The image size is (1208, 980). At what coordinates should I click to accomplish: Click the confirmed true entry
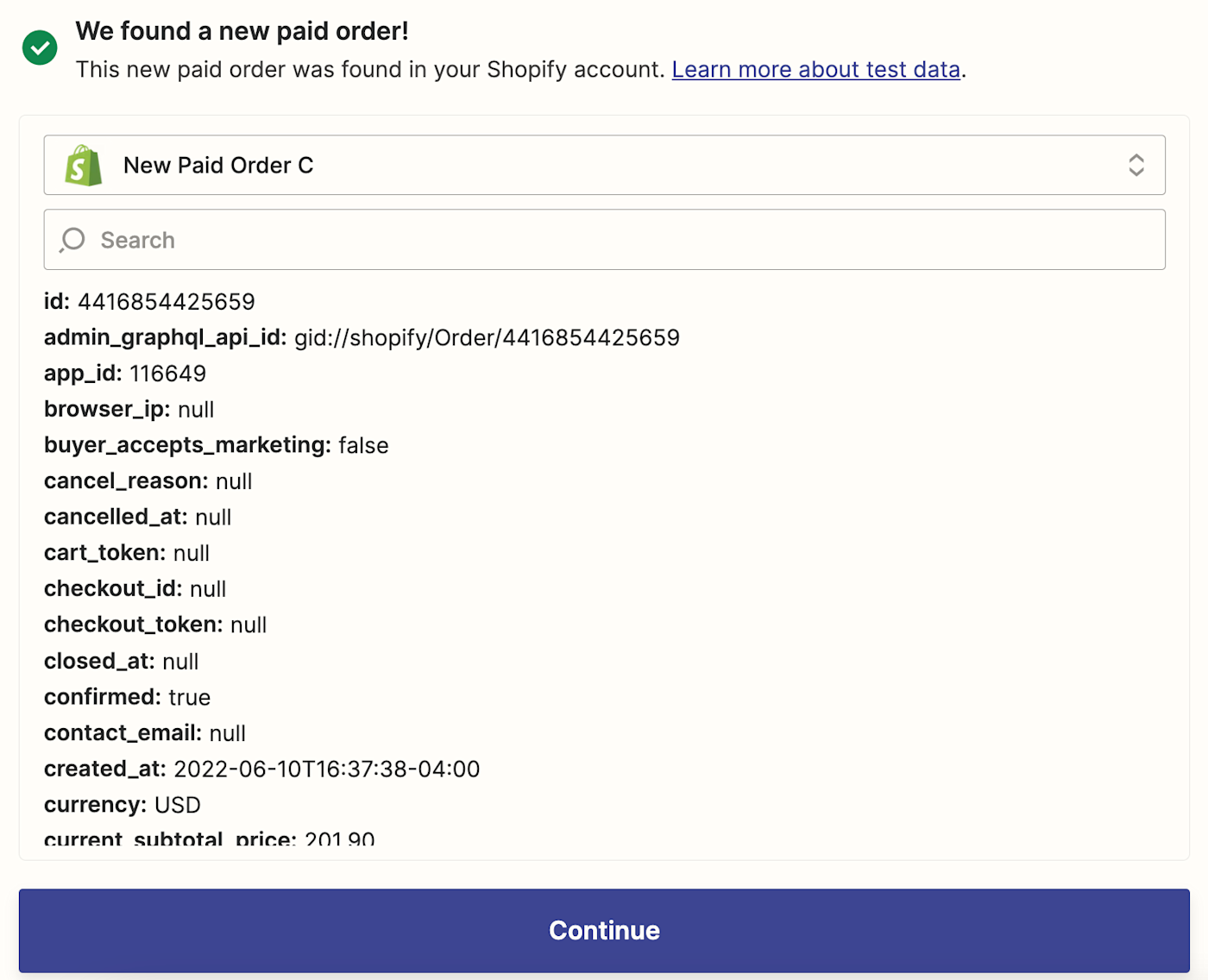[x=127, y=697]
